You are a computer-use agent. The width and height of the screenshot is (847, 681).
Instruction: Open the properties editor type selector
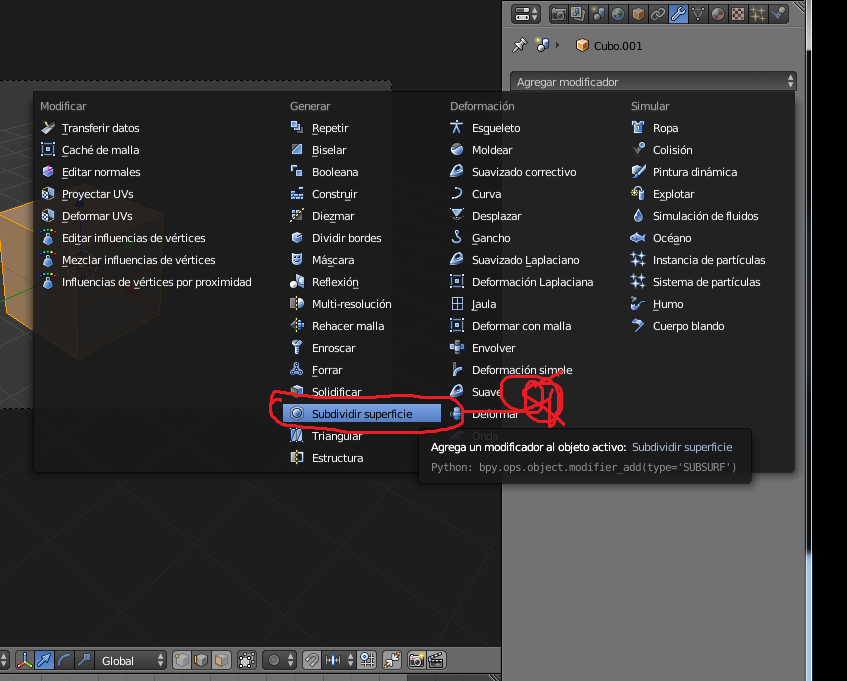(x=526, y=14)
